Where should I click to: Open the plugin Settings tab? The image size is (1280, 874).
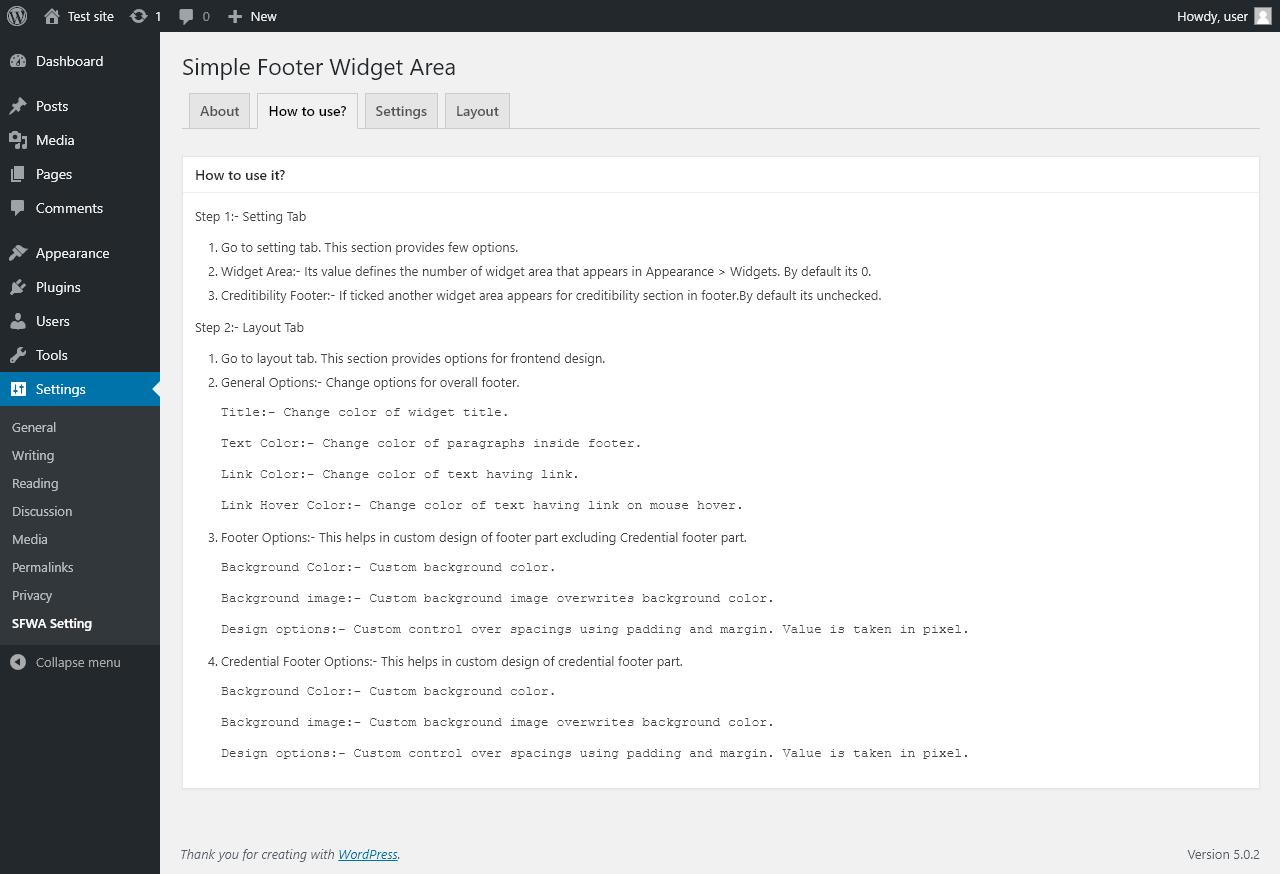pos(401,111)
